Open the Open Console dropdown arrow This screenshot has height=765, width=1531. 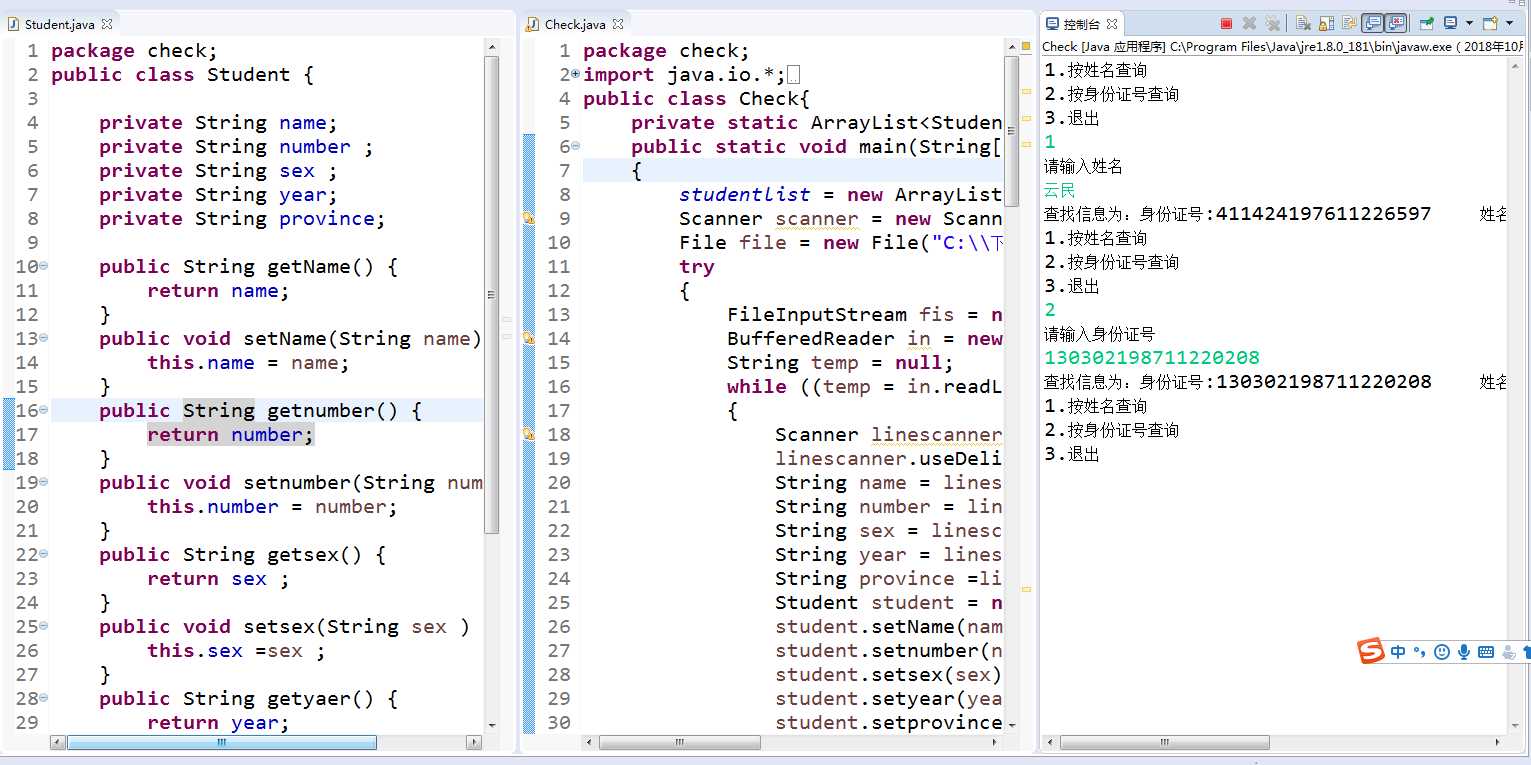(1509, 23)
